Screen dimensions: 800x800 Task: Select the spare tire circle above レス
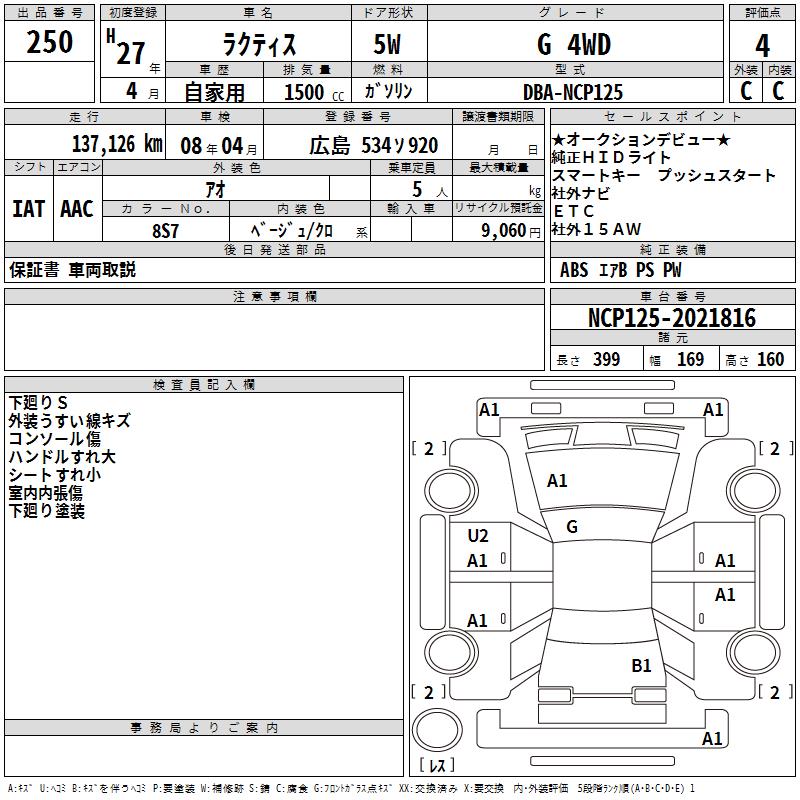[x=437, y=730]
